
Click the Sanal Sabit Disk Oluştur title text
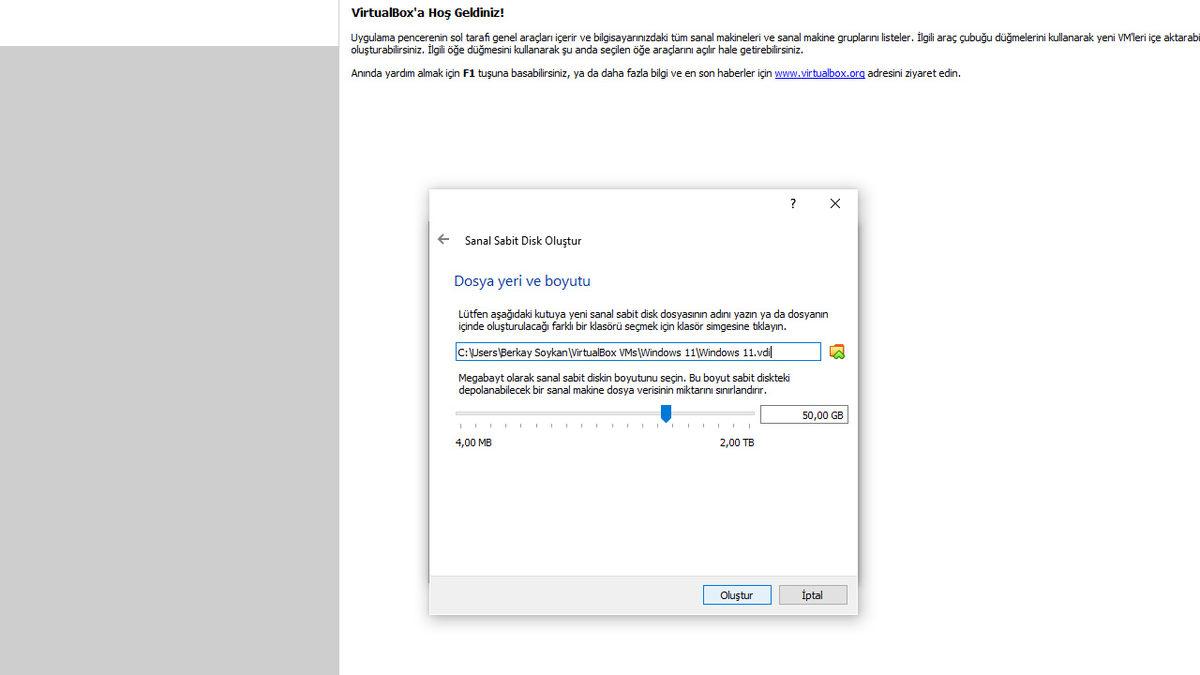(523, 240)
